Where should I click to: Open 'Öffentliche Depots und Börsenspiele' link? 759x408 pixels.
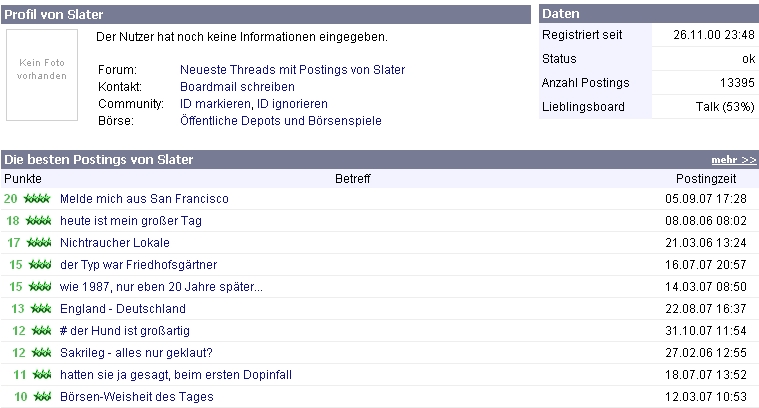pos(280,121)
